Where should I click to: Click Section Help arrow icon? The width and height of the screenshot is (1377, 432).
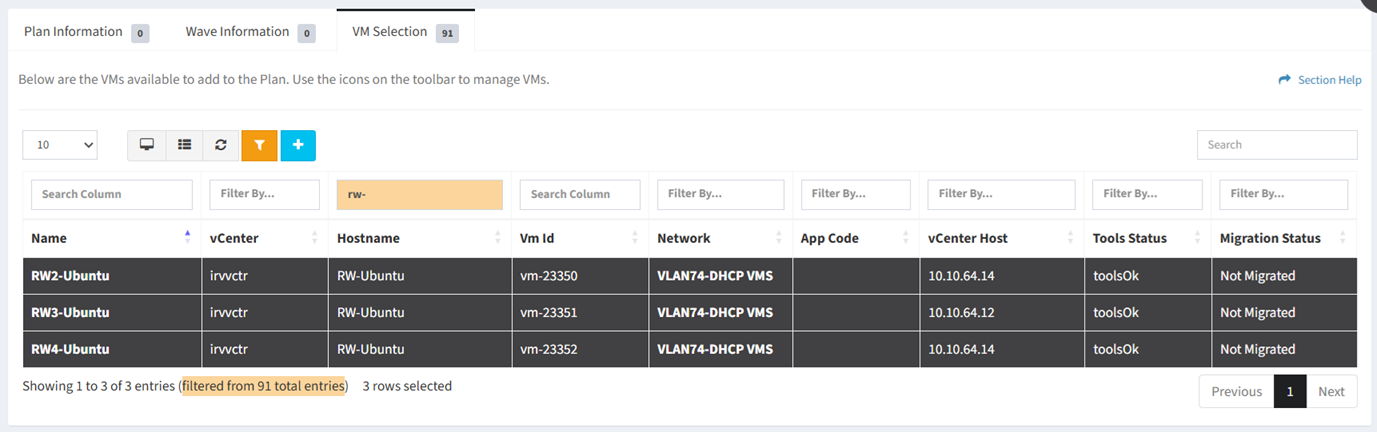point(1285,80)
